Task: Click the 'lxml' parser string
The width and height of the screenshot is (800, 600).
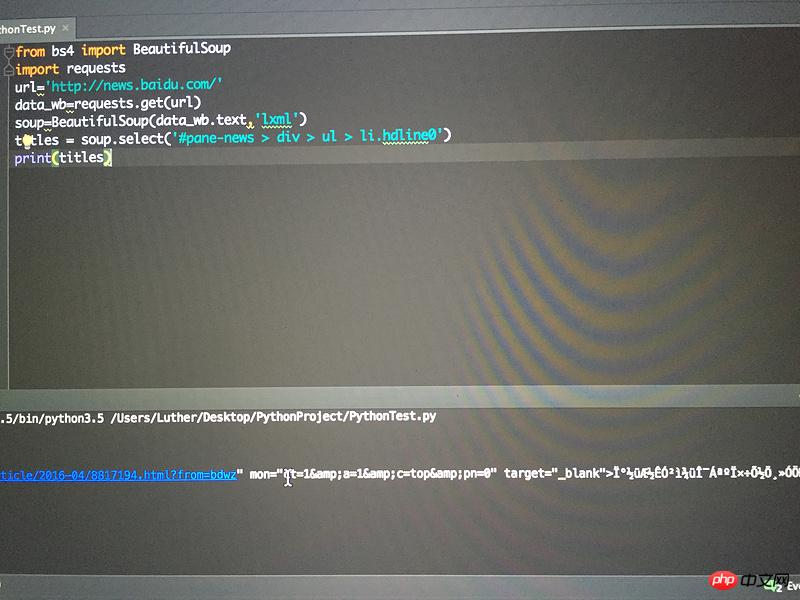Action: click(276, 120)
